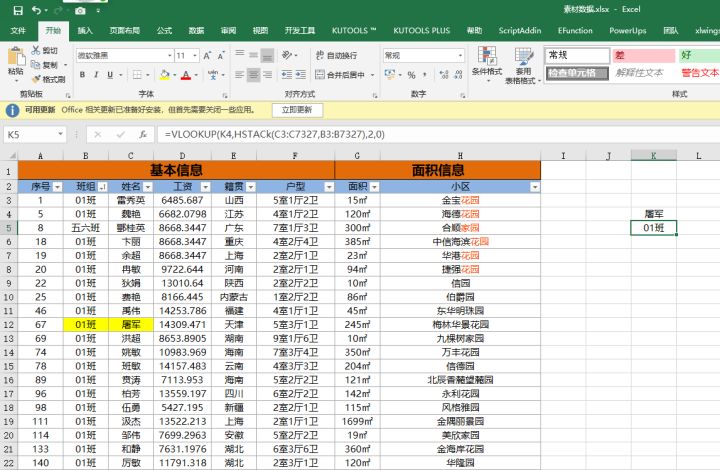This screenshot has width=720, height=470.
Task: Open the 文件 File tab
Action: [x=18, y=31]
